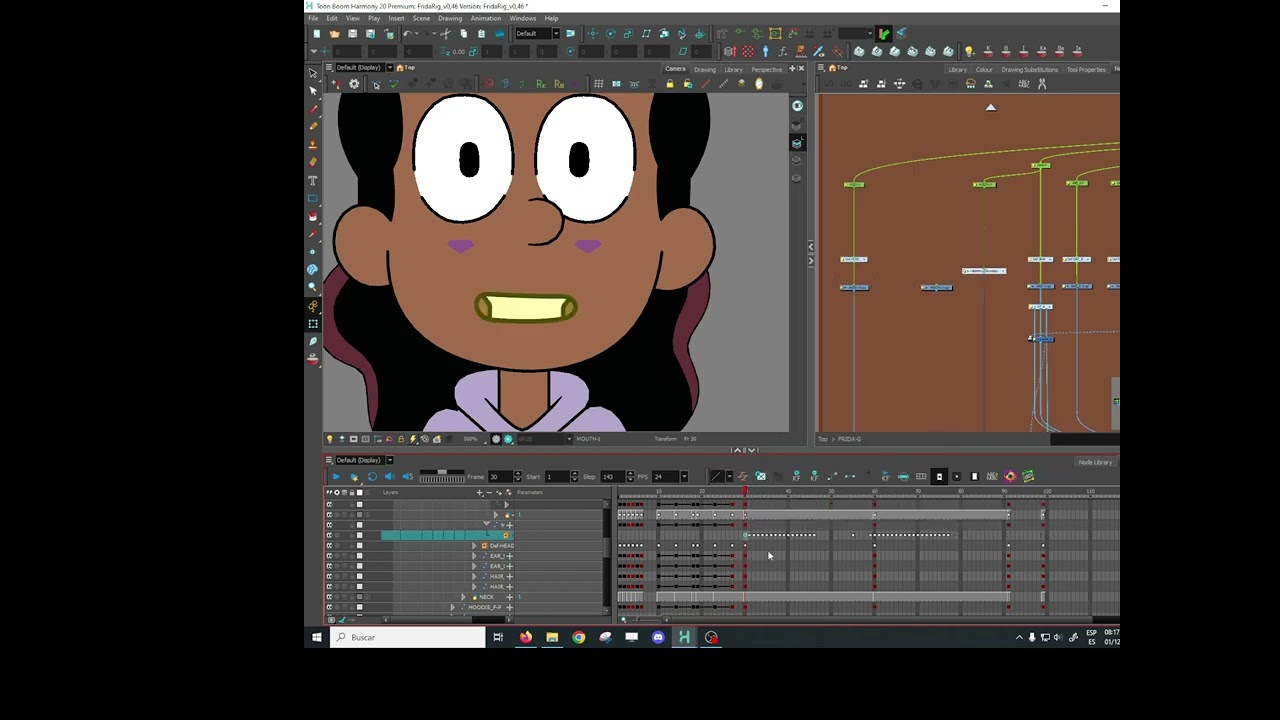
Task: Open the Windows menu
Action: point(523,18)
